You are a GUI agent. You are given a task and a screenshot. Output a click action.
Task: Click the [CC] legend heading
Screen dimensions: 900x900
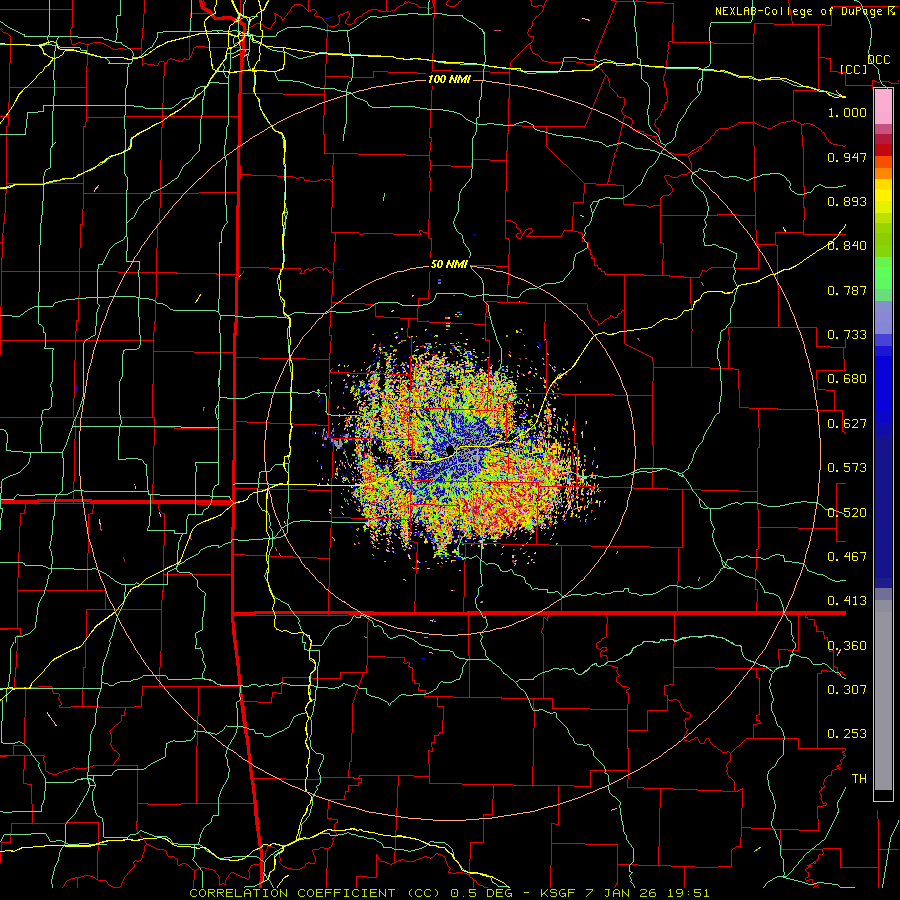(853, 69)
